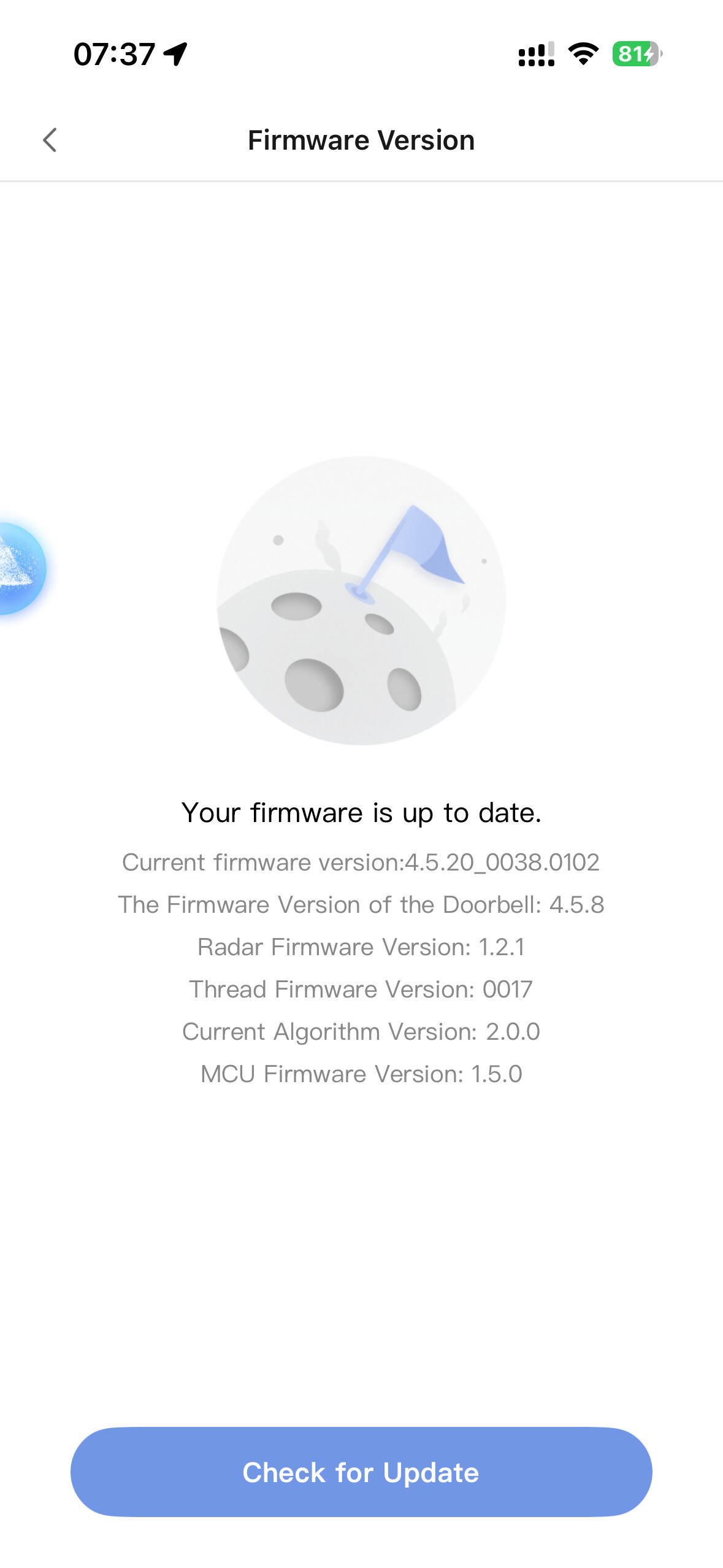Image resolution: width=723 pixels, height=1568 pixels.
Task: Tap the green battery indicator
Action: (636, 54)
